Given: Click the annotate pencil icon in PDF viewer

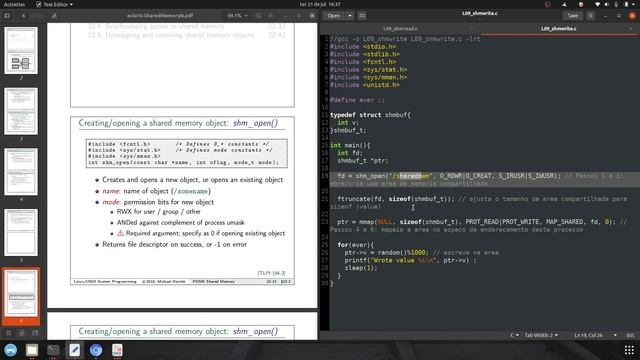Looking at the screenshot, I should (x=54, y=16).
